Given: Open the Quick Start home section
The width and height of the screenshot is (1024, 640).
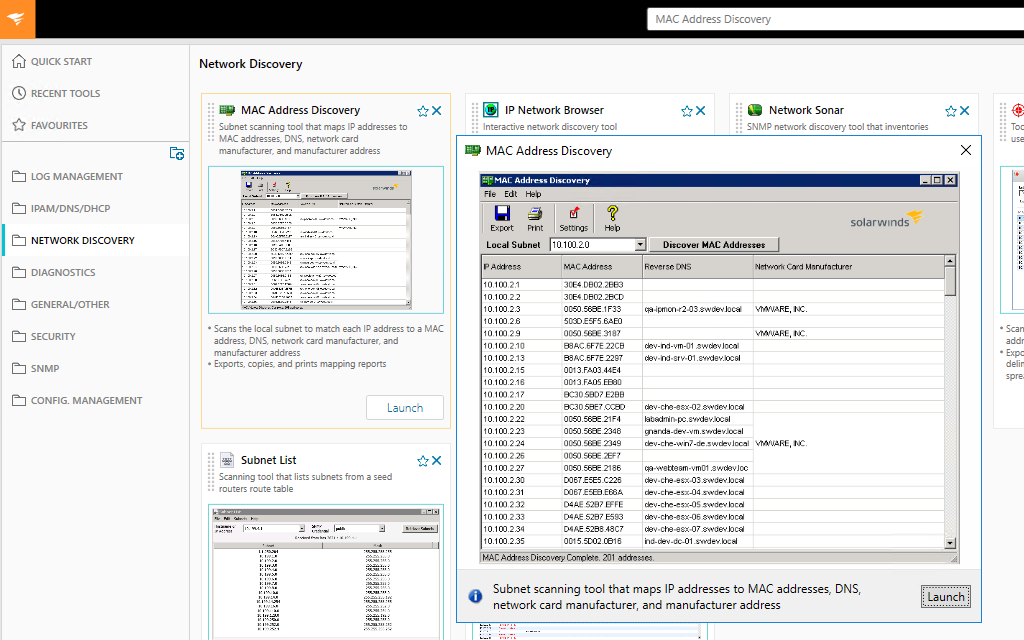Looking at the screenshot, I should [61, 61].
